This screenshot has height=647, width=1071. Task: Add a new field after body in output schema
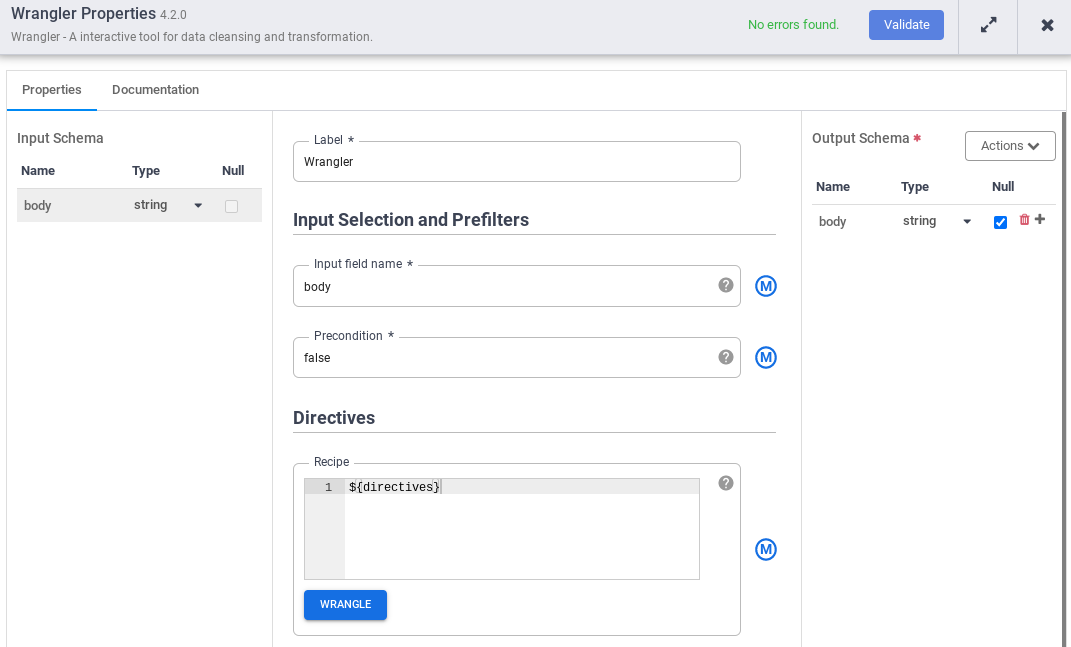pos(1040,220)
